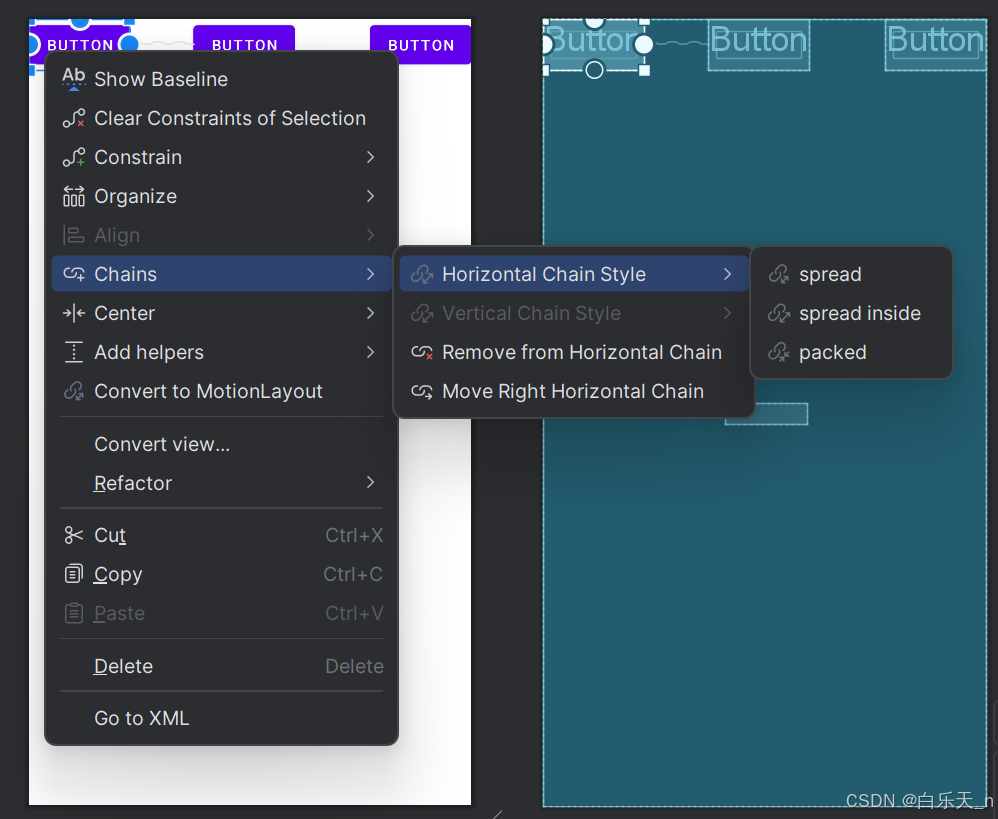
Task: Select Go to XML
Action: pyautogui.click(x=221, y=718)
